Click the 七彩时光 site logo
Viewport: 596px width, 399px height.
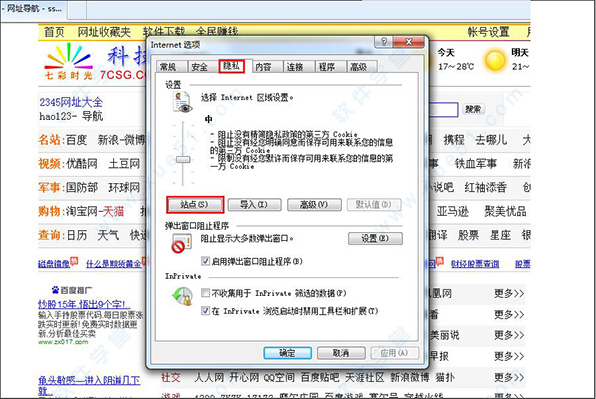68,61
